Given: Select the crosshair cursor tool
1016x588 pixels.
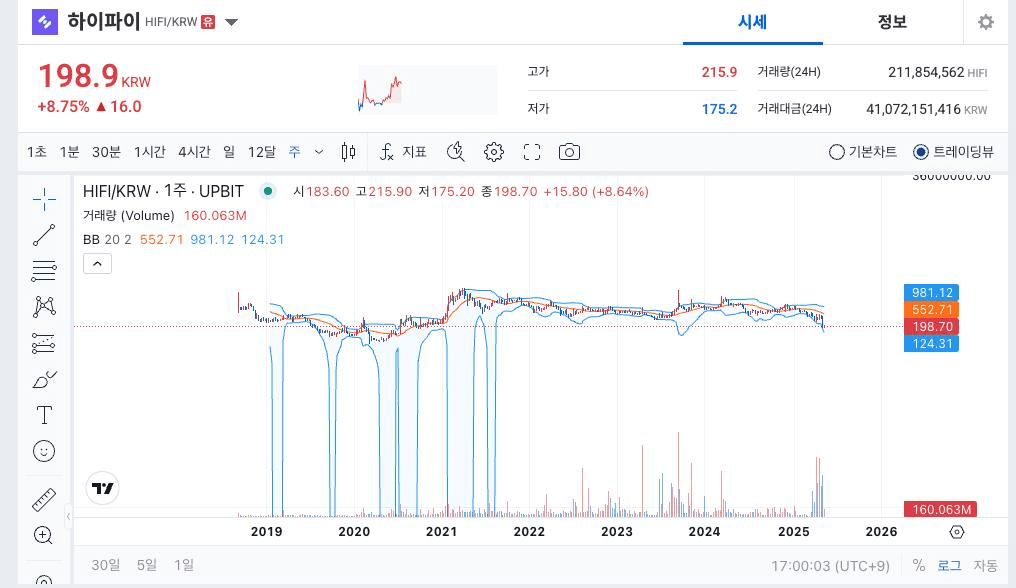Looking at the screenshot, I should (44, 200).
